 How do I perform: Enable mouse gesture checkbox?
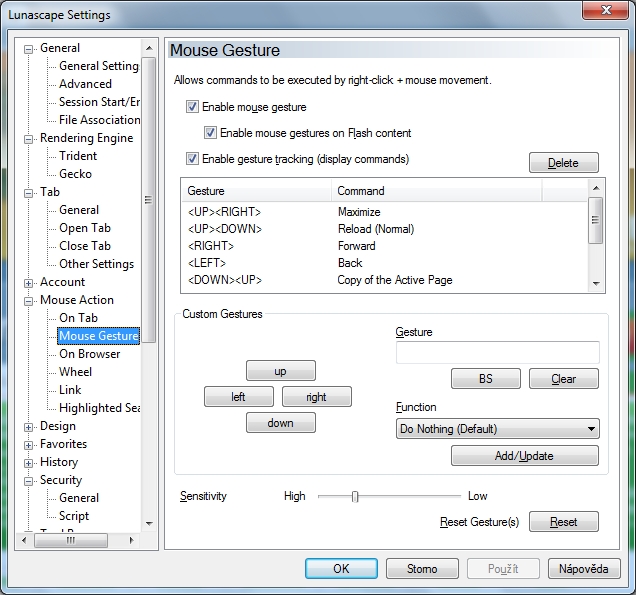[x=192, y=107]
